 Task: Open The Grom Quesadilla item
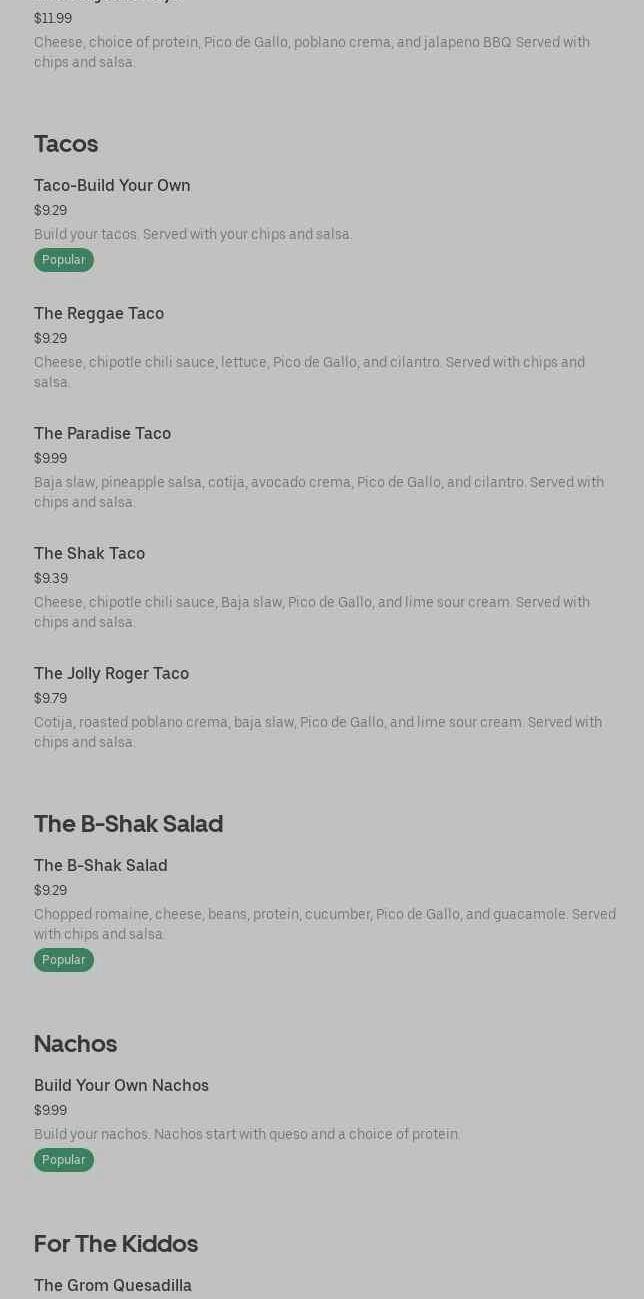(113, 1286)
